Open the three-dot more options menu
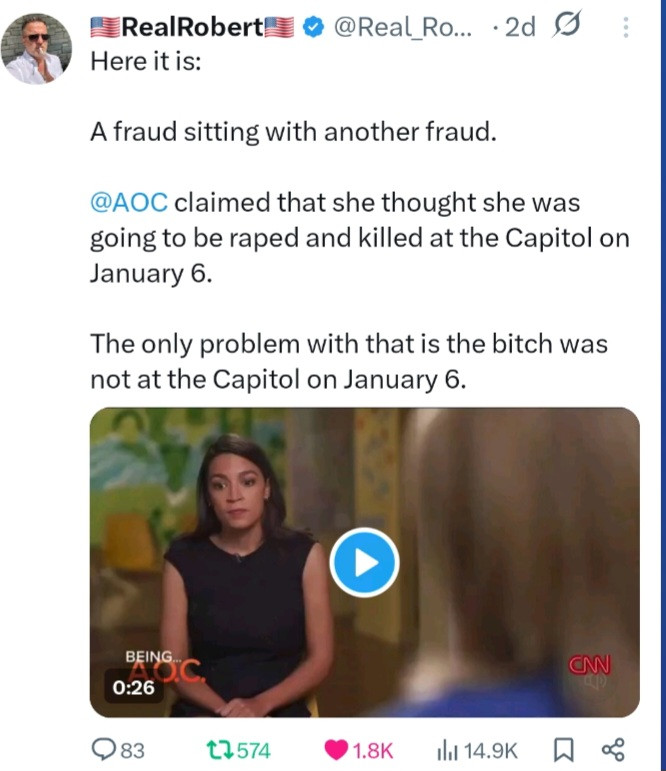Image resolution: width=666 pixels, height=771 pixels. pos(626,28)
